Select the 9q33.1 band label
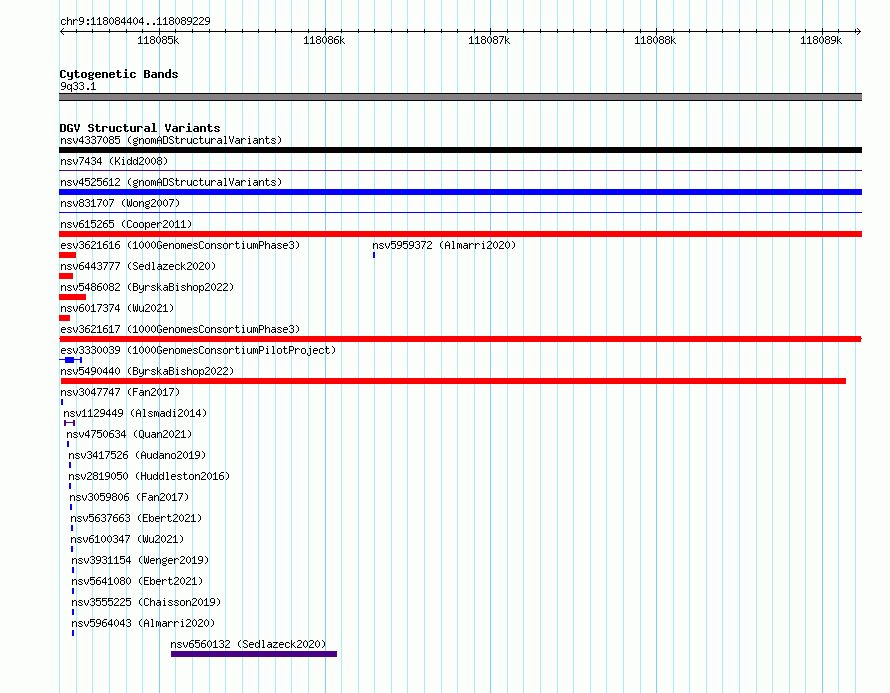890x693 pixels. point(78,86)
